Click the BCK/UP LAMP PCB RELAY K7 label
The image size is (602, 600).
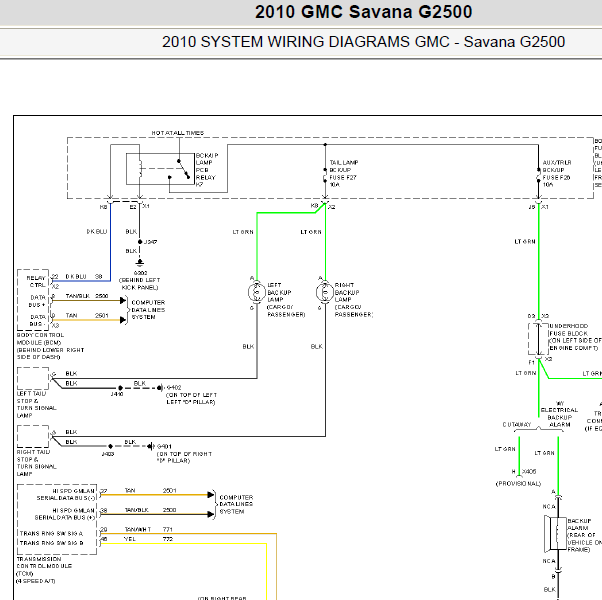[x=207, y=170]
